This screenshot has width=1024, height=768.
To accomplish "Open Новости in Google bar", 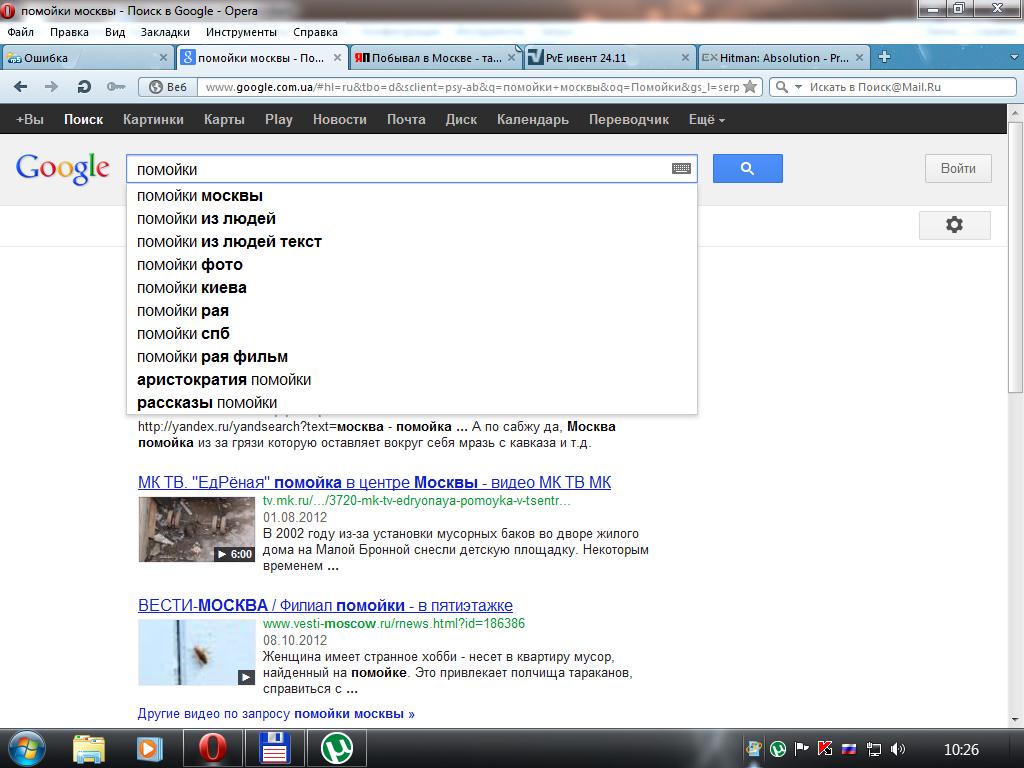I will click(340, 120).
